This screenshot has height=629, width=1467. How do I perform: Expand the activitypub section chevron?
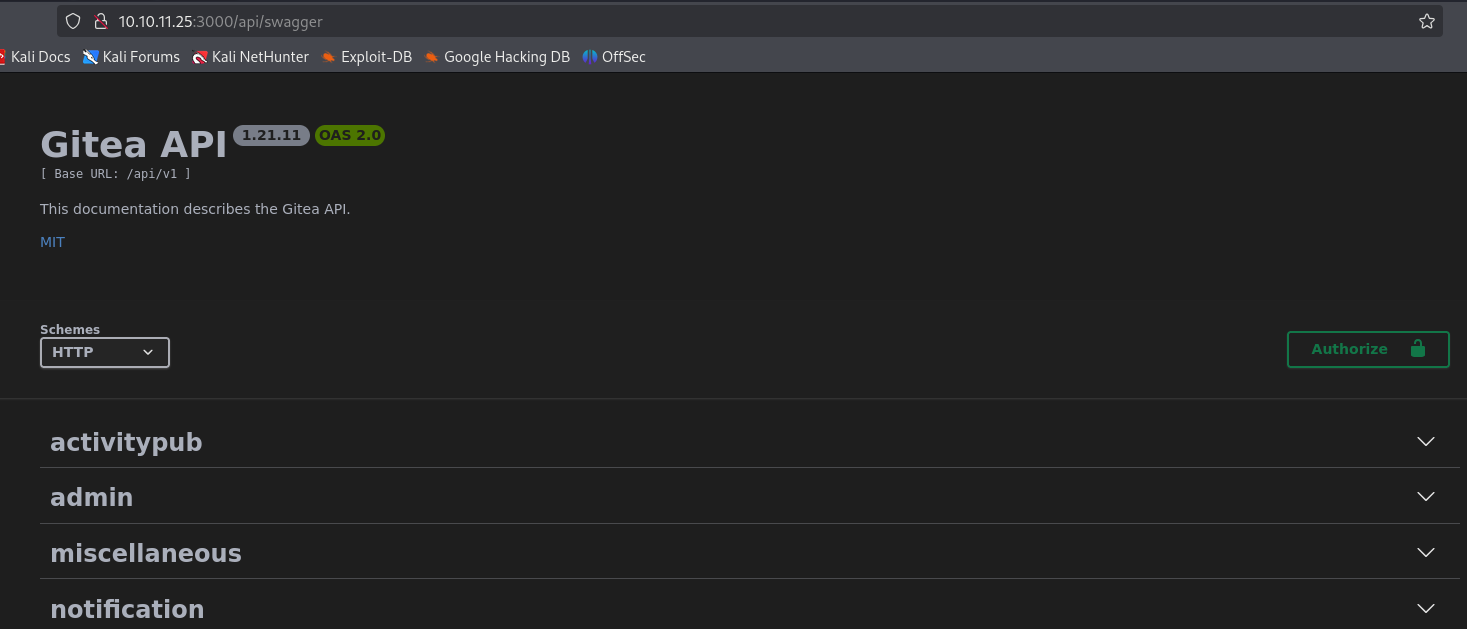point(1426,442)
